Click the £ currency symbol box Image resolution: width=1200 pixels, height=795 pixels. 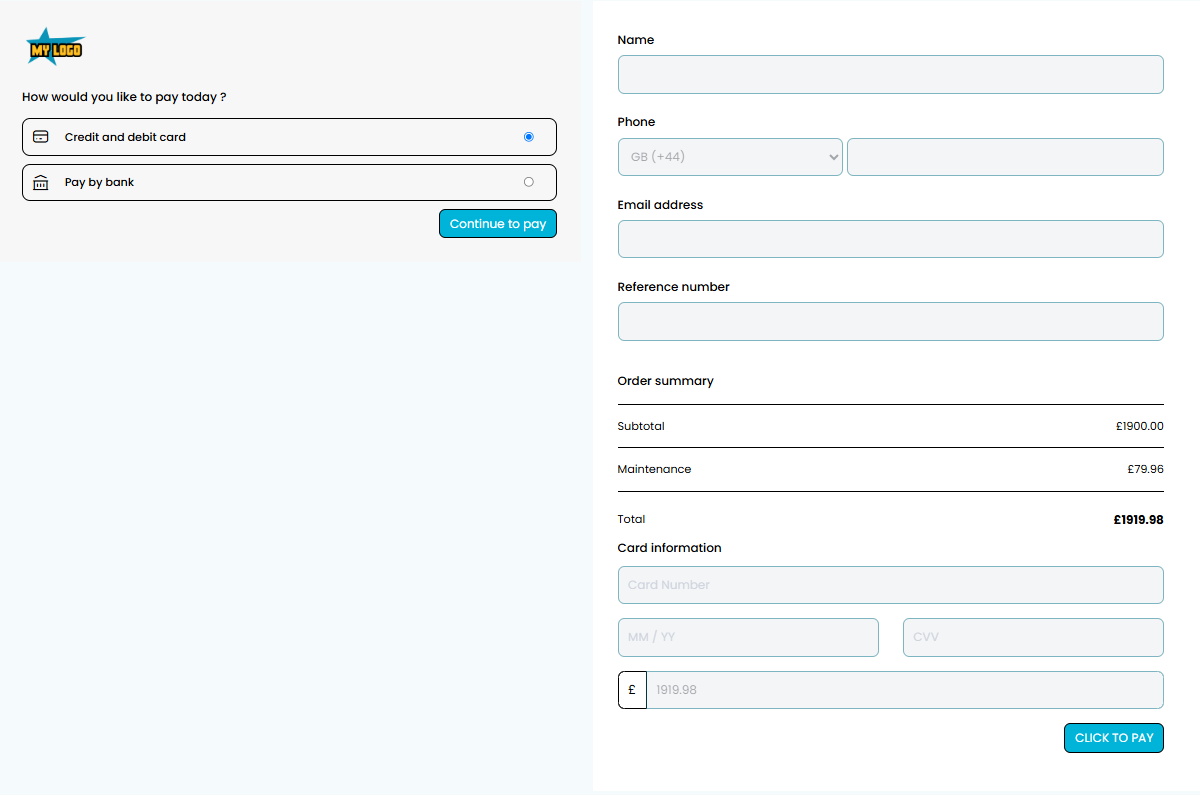pyautogui.click(x=632, y=689)
